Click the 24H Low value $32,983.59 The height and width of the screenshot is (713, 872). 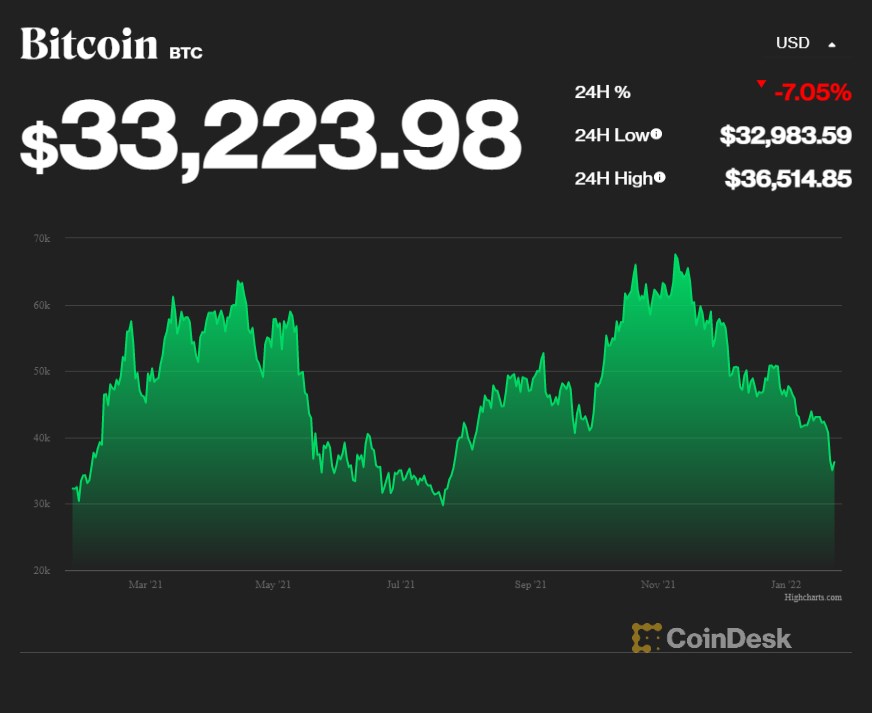[785, 135]
